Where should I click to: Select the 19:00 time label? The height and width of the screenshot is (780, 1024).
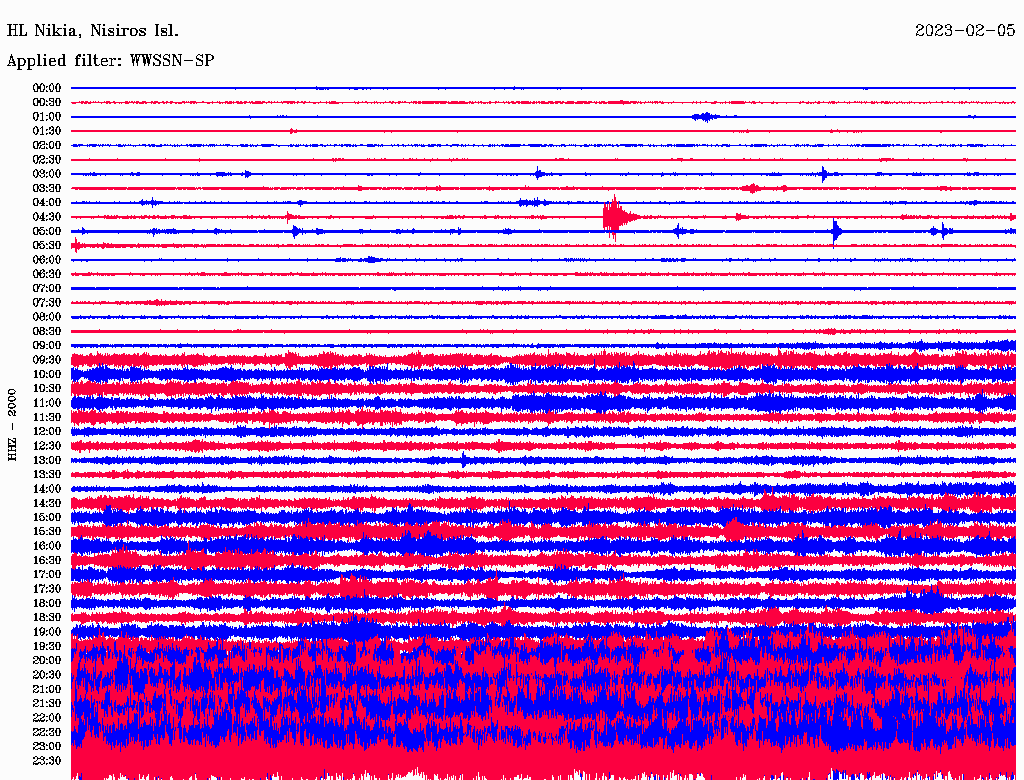point(46,632)
